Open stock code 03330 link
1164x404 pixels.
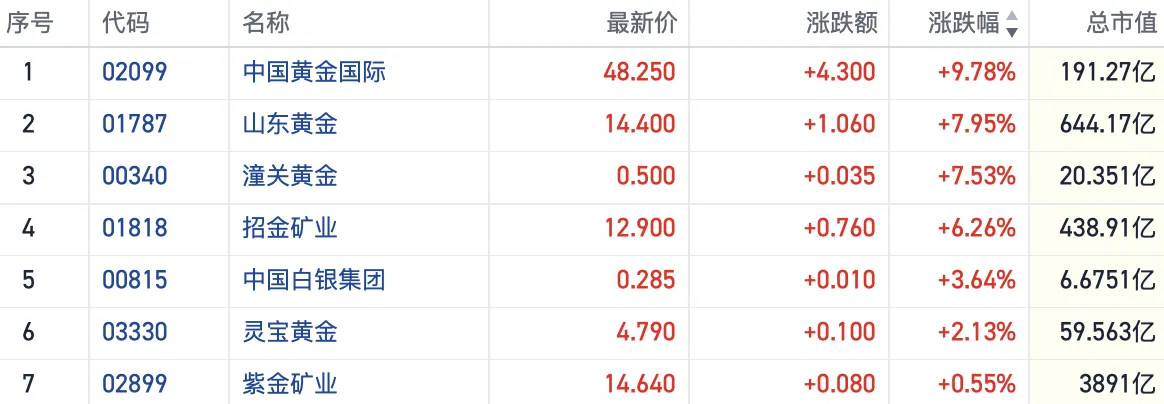[134, 332]
